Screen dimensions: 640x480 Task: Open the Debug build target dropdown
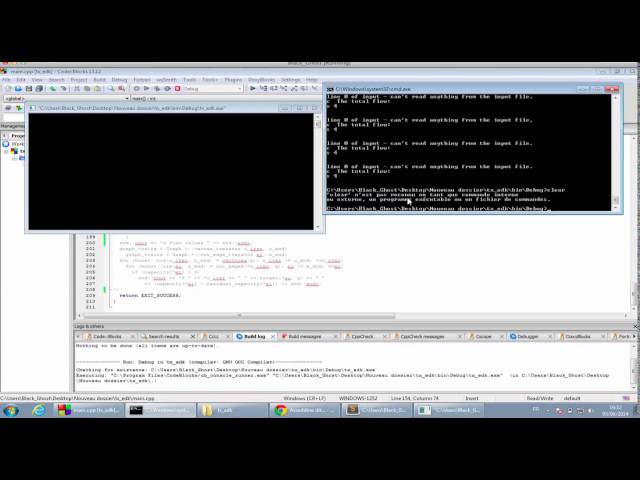pyautogui.click(x=213, y=89)
